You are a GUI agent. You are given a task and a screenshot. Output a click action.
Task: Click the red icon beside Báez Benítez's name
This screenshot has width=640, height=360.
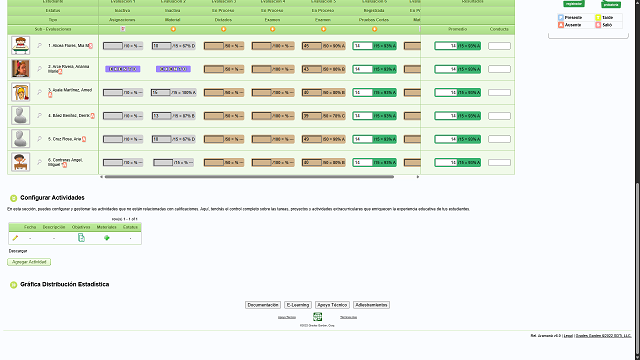click(93, 116)
